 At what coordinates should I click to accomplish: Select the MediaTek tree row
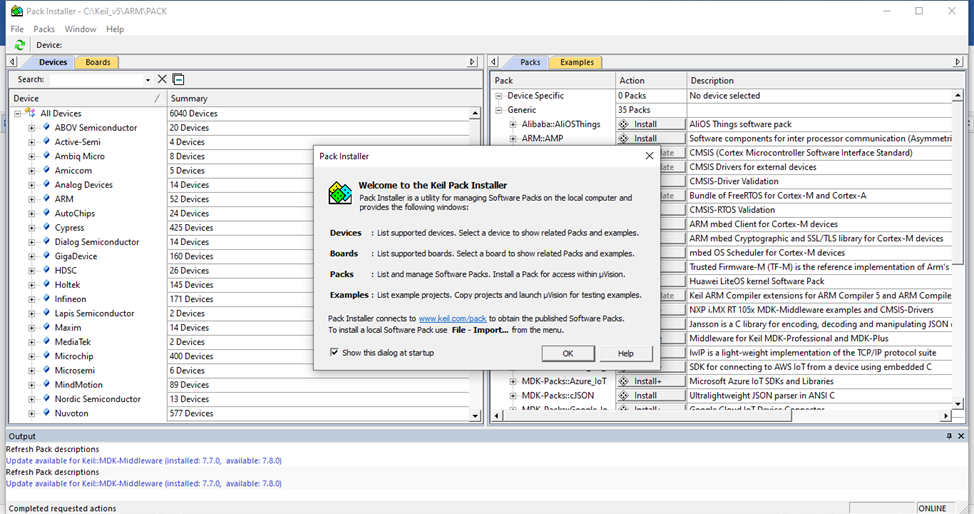point(72,342)
